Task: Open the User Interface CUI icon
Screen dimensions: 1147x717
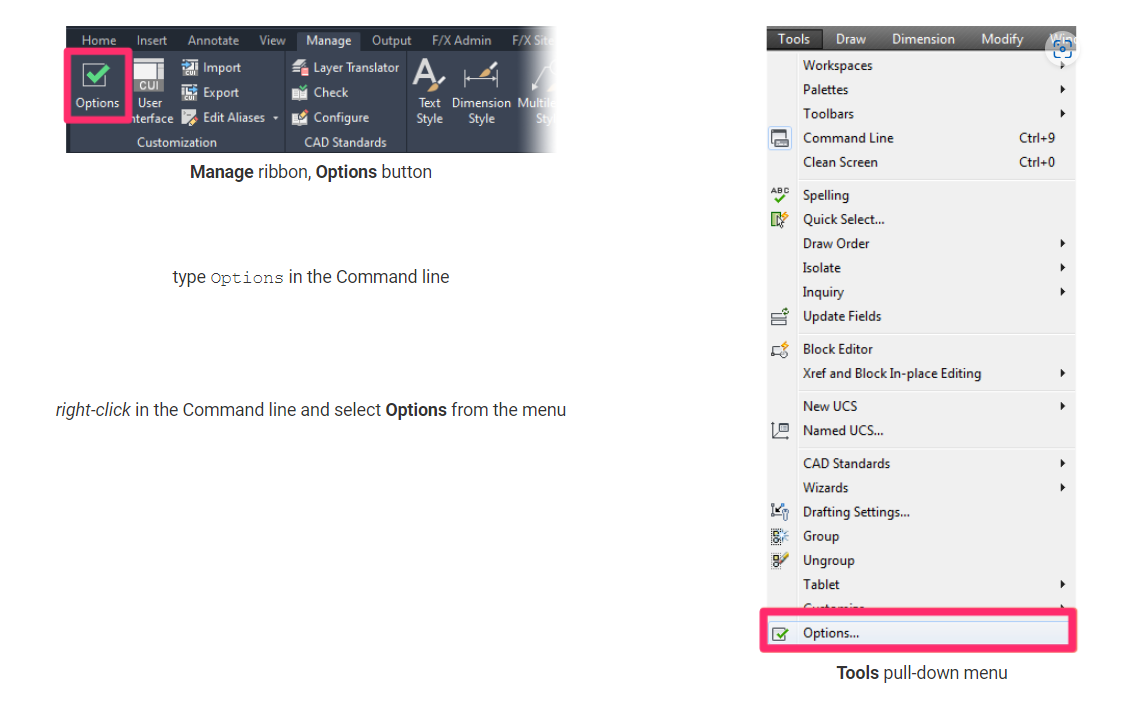Action: (148, 75)
